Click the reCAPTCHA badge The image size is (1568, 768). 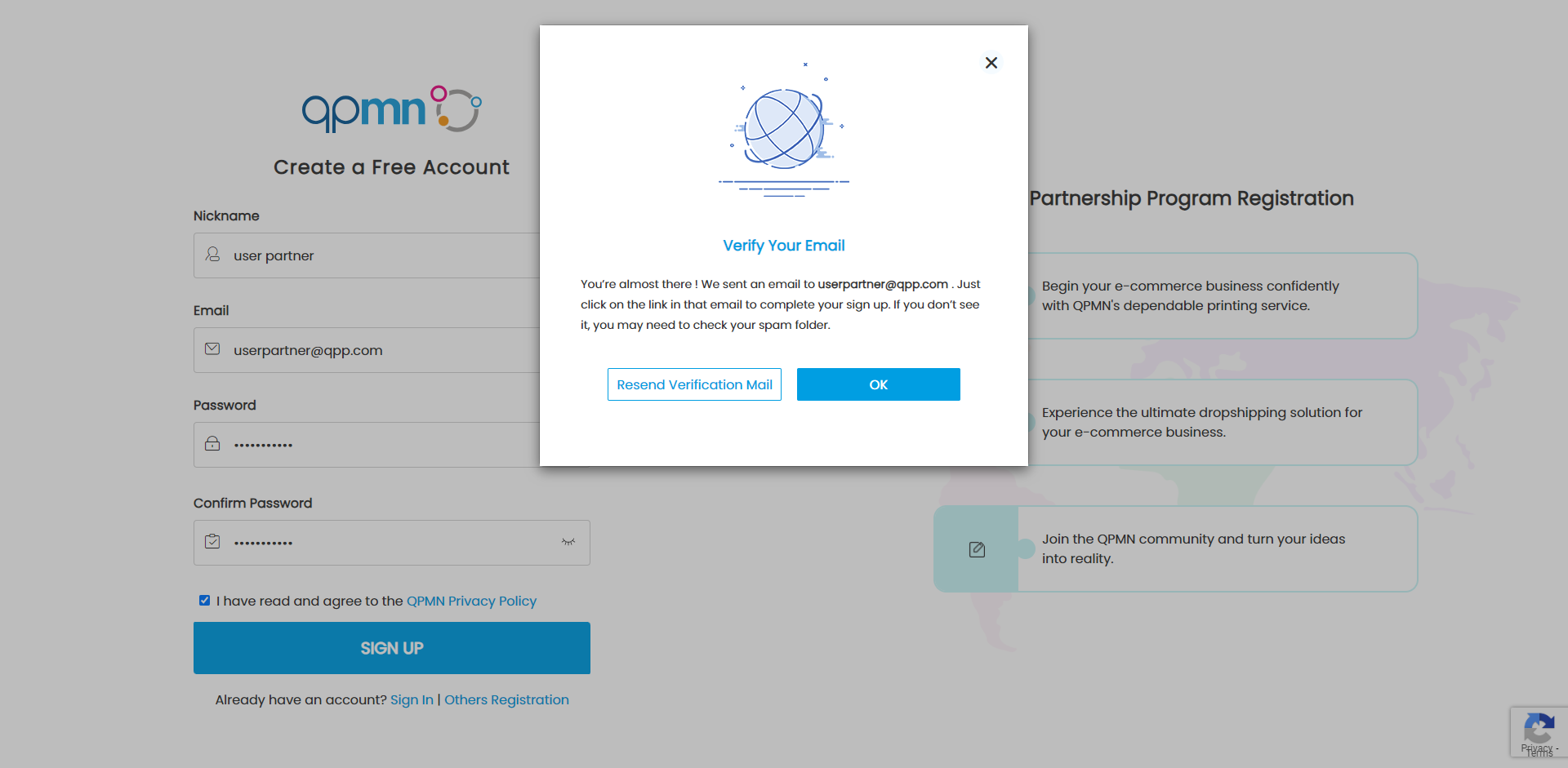1540,731
